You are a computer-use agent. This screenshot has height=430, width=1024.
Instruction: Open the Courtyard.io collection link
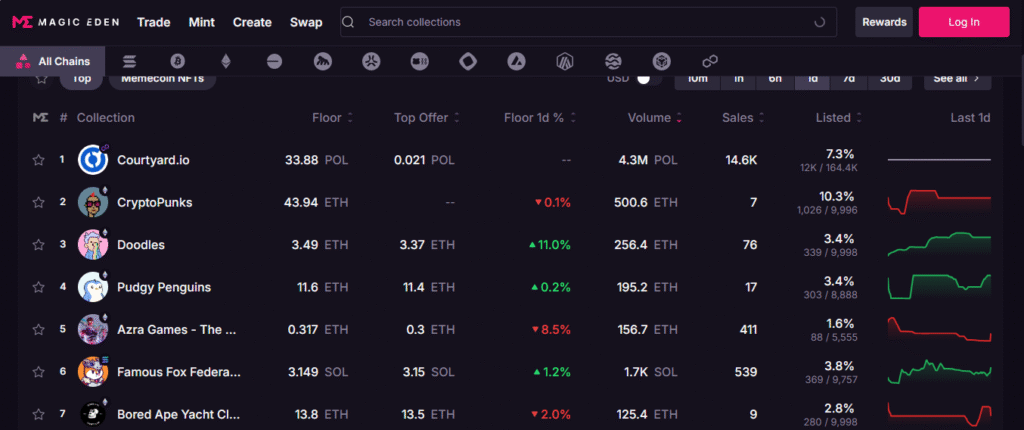click(153, 160)
